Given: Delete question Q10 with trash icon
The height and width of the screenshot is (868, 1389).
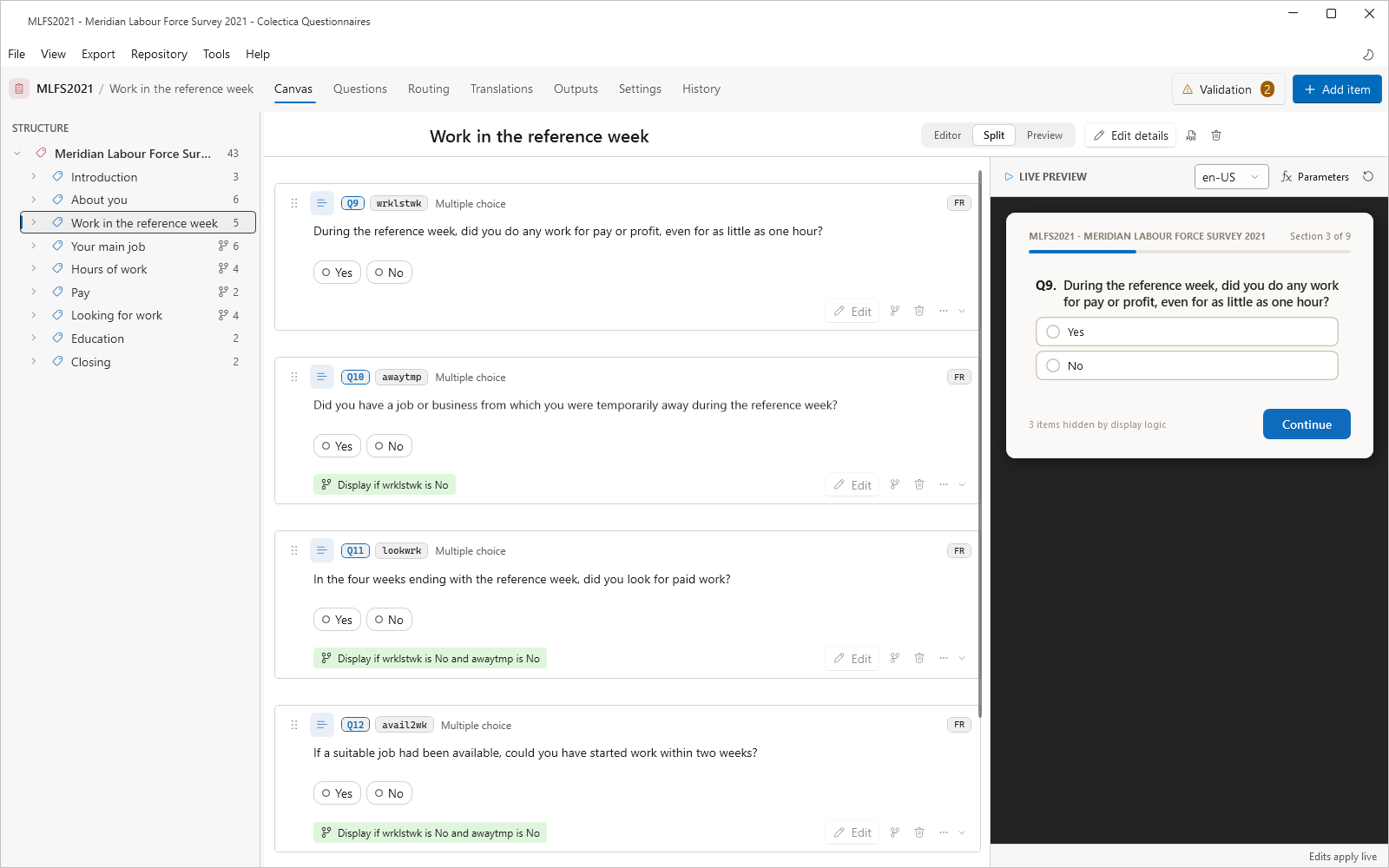Looking at the screenshot, I should 919,484.
